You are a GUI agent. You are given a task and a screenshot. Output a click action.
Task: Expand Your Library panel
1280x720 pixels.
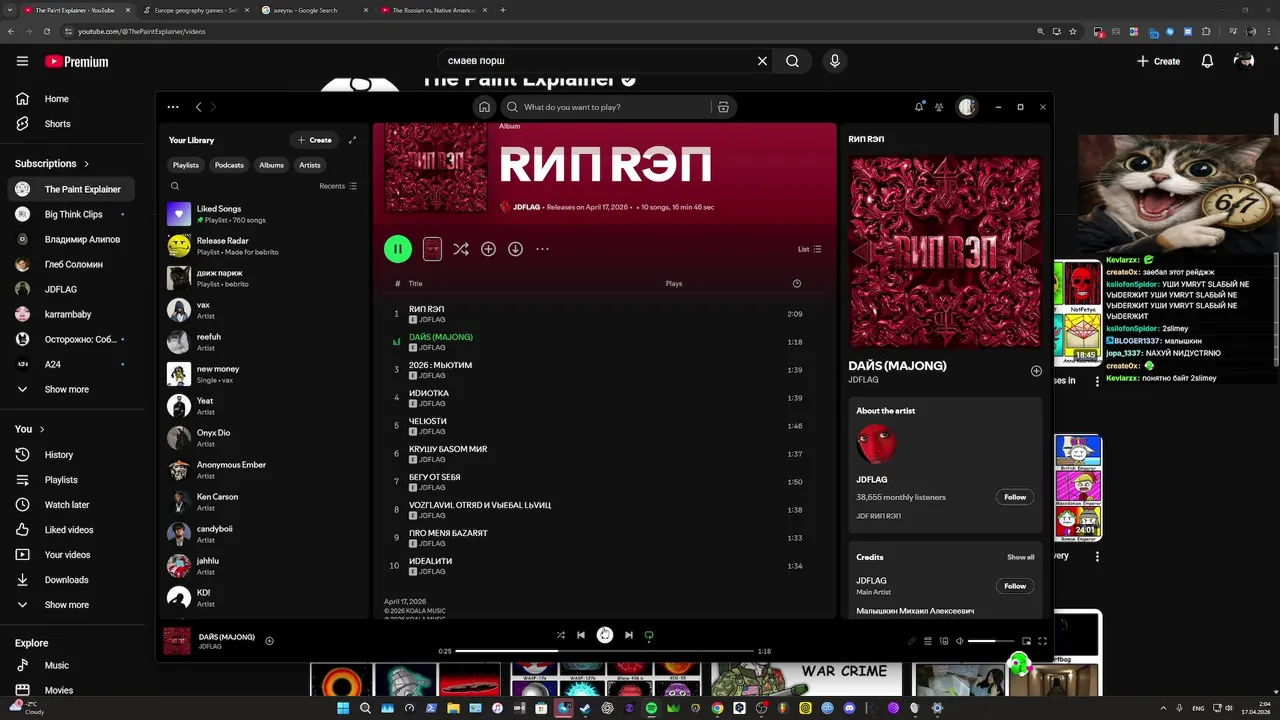[x=352, y=140]
